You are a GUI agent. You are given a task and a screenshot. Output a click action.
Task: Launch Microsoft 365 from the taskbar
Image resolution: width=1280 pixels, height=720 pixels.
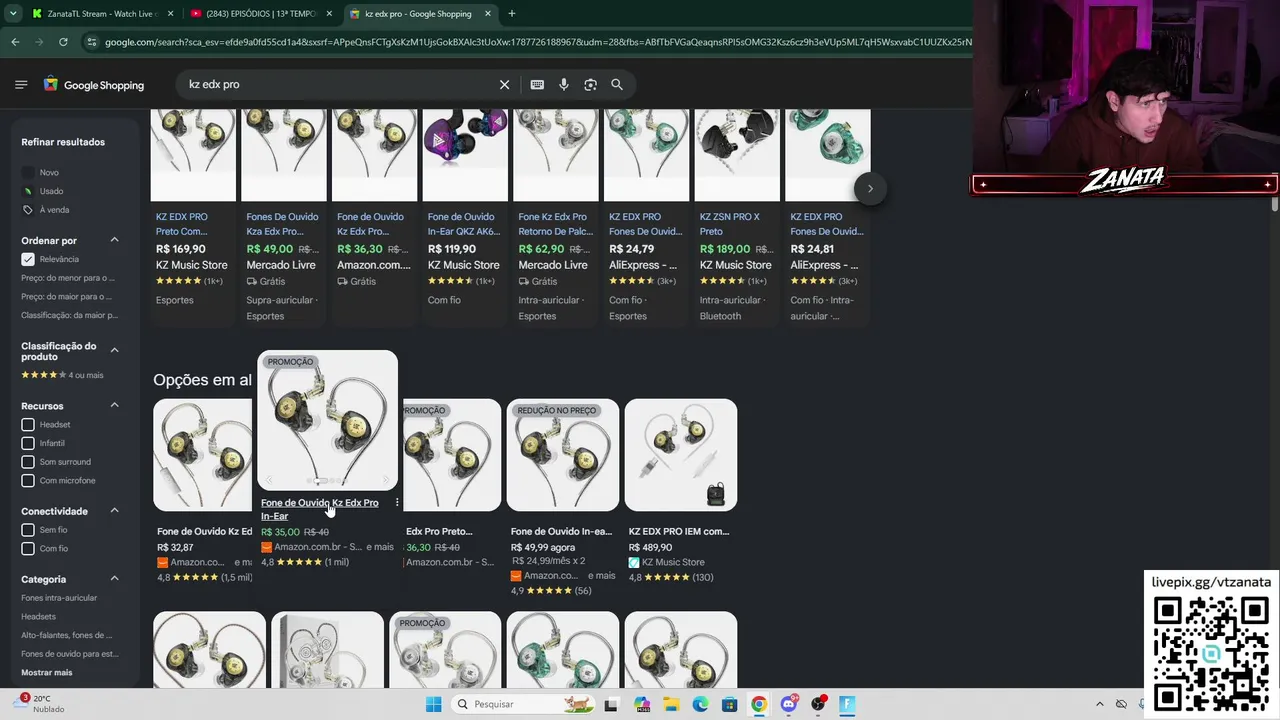click(642, 704)
